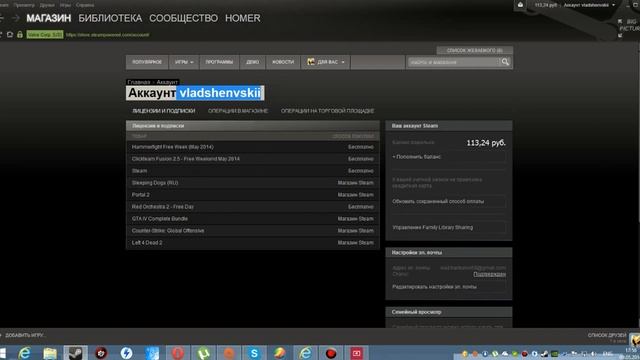Click the Программы store button
The image size is (640, 360).
pos(219,62)
